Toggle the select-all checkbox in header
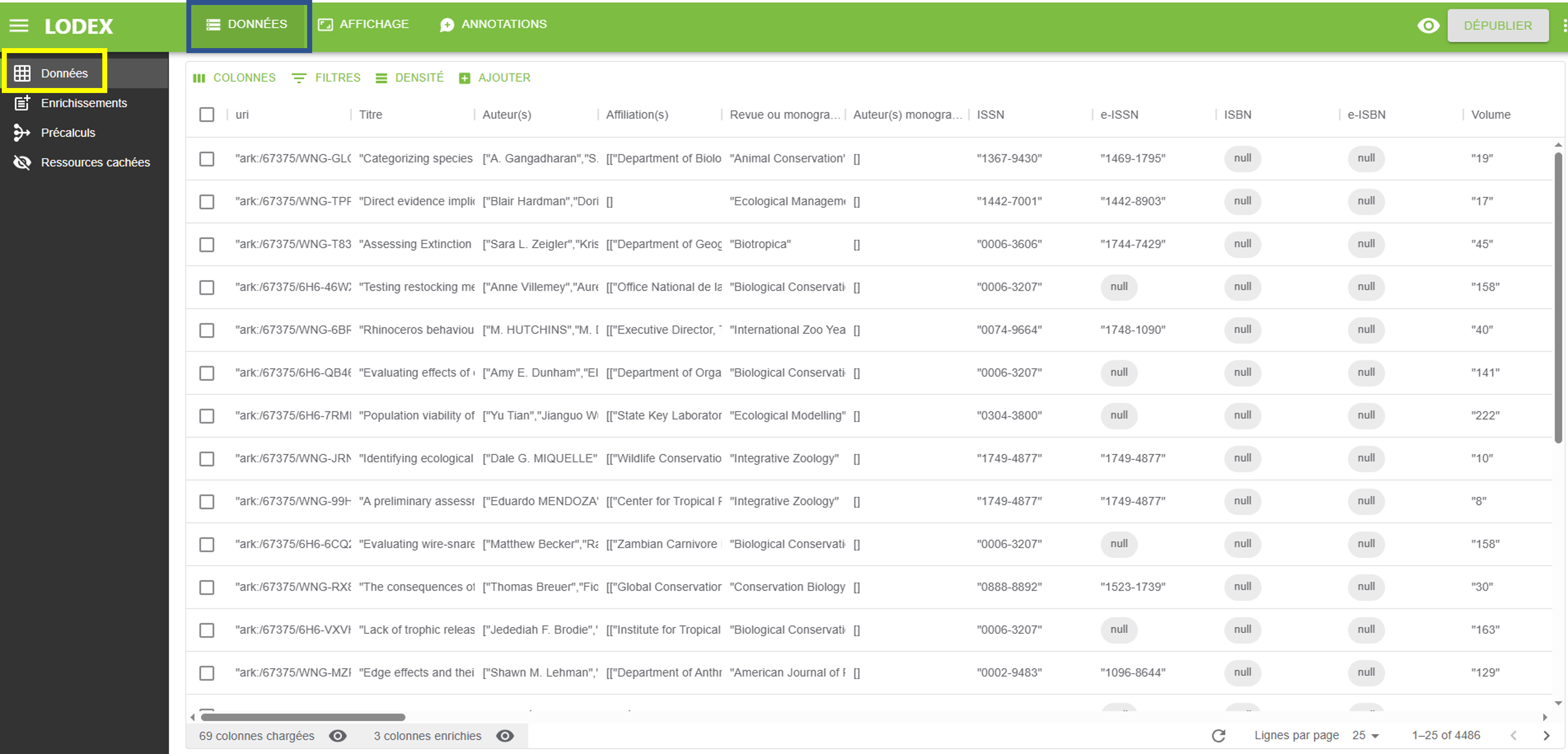The width and height of the screenshot is (1568, 754). 207,114
